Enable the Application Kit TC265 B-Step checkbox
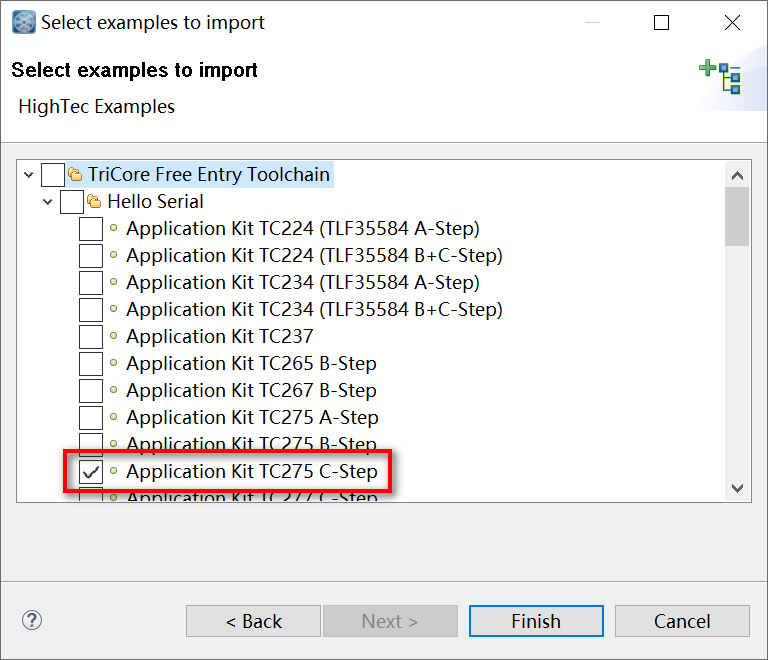The height and width of the screenshot is (660, 768). (91, 363)
